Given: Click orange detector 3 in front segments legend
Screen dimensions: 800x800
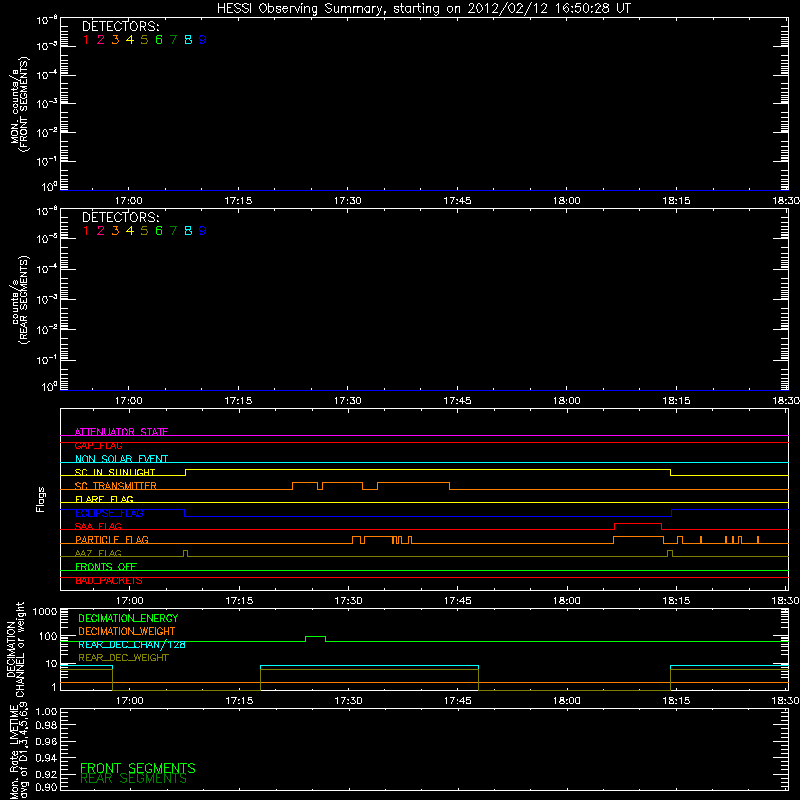Looking at the screenshot, I should 115,40.
